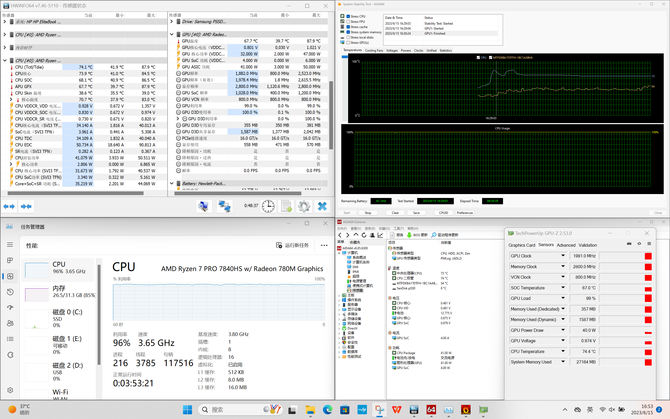Toggle Stress CPU checkbox
Screen dimensions: 670x419
348,16
